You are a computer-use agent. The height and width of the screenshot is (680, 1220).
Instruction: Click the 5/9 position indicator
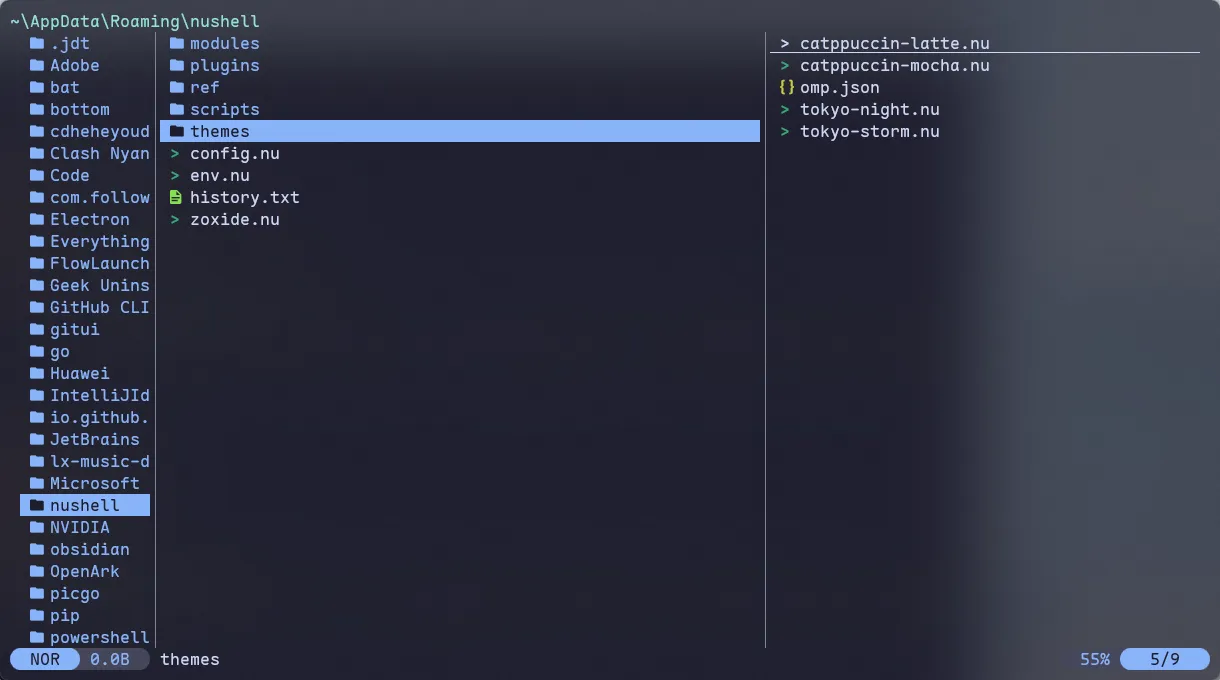click(1165, 659)
